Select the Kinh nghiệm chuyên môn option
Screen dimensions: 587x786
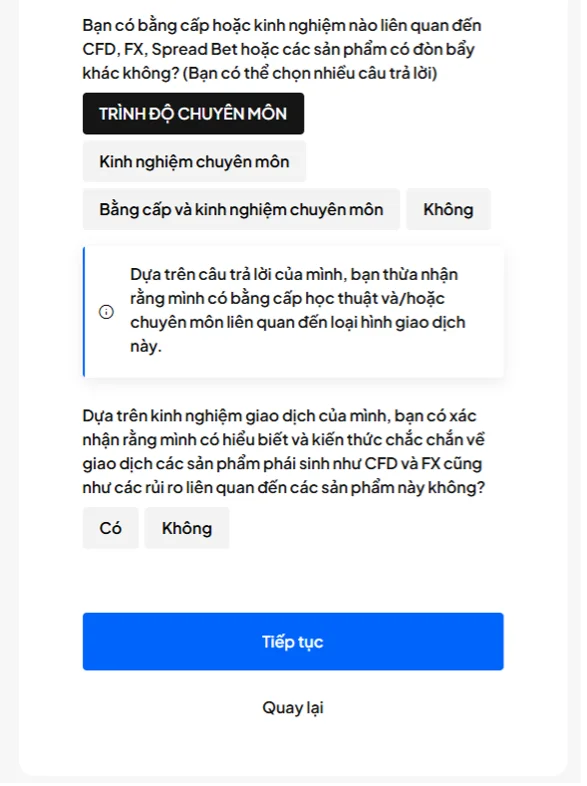pos(194,161)
